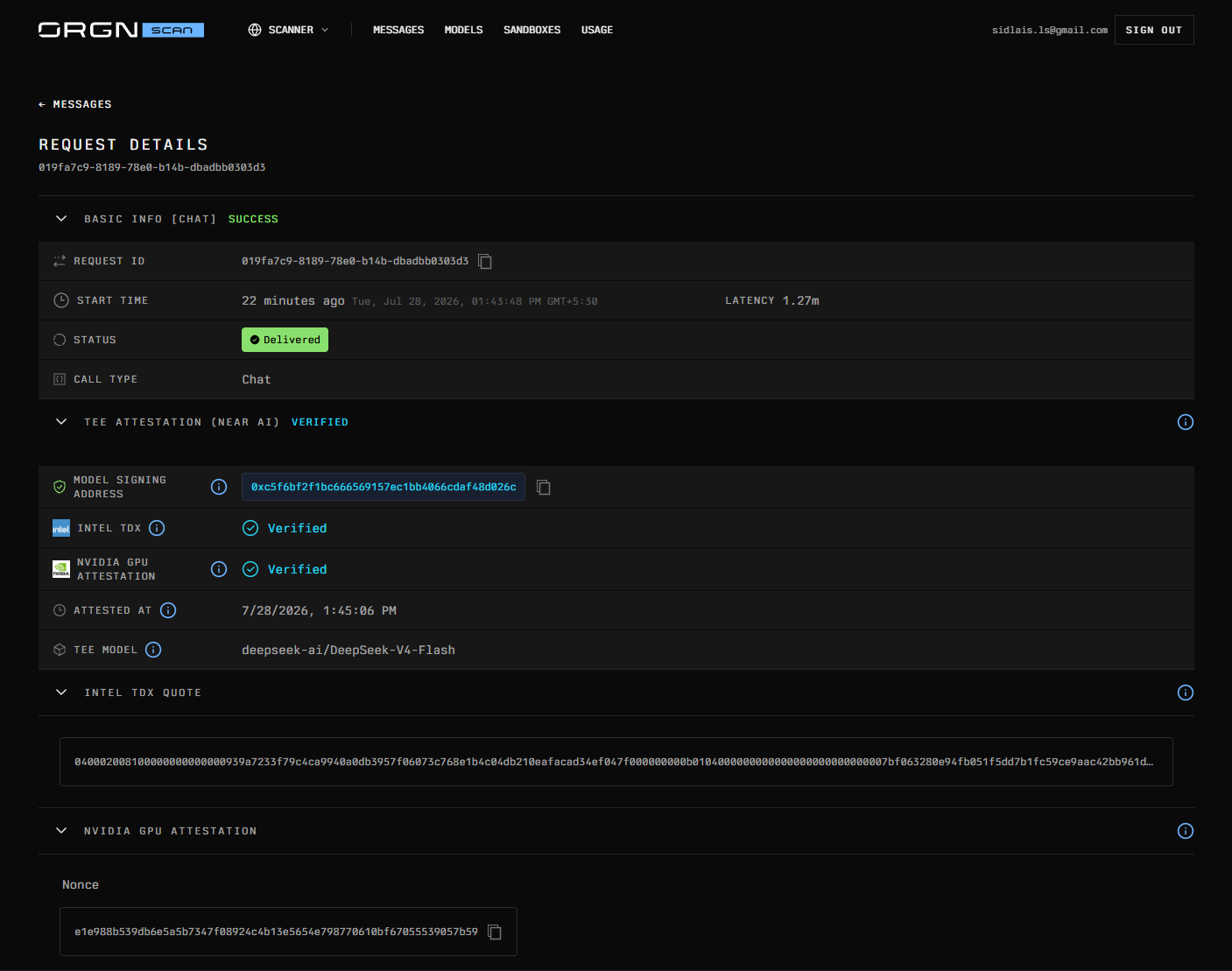Screen dimensions: 1232x971
Task: Click the Intel TDX Verified checkmark icon
Action: pos(250,528)
